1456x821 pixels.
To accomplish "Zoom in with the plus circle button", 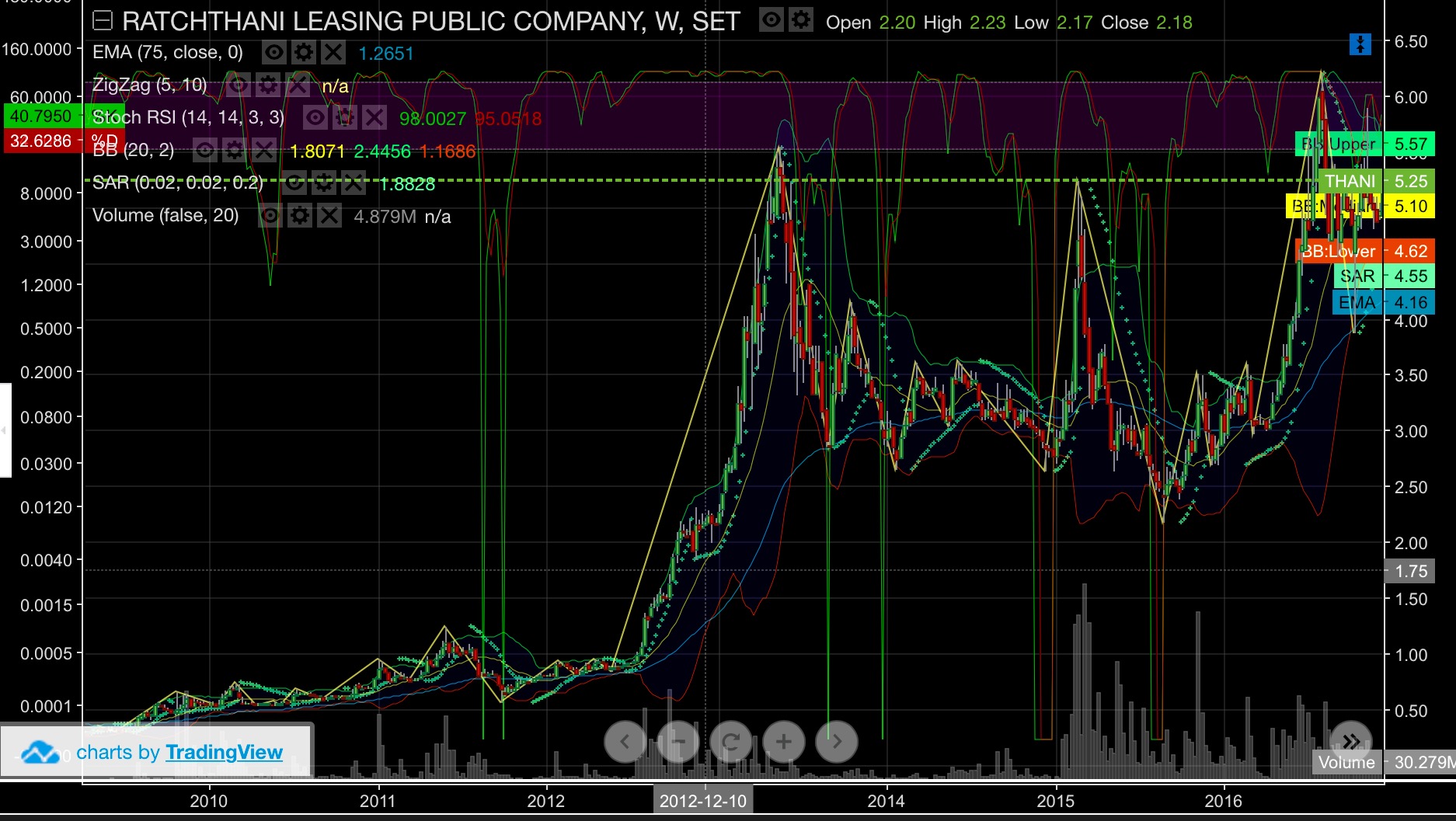I will (784, 742).
